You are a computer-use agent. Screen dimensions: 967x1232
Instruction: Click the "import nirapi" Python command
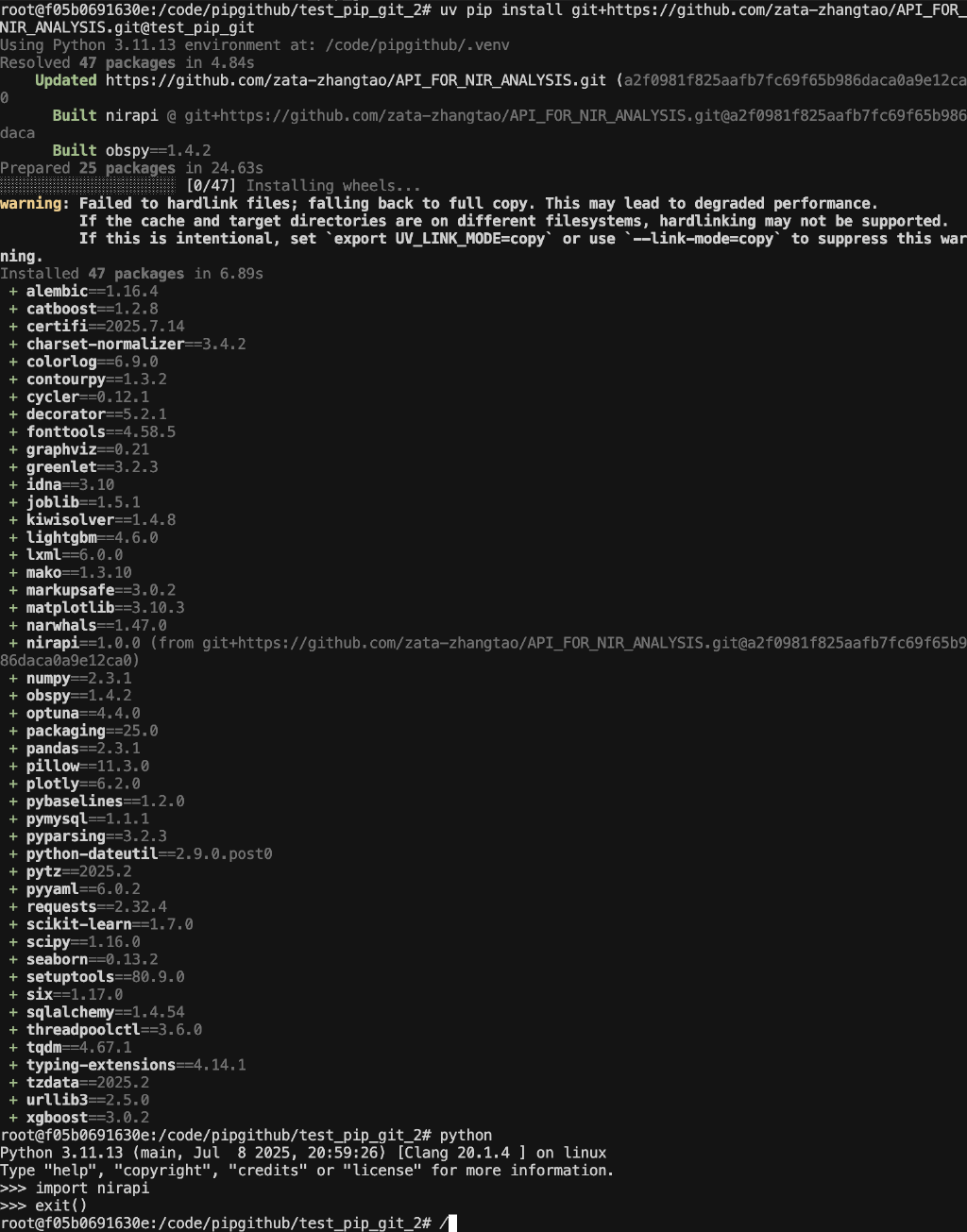(92, 1188)
